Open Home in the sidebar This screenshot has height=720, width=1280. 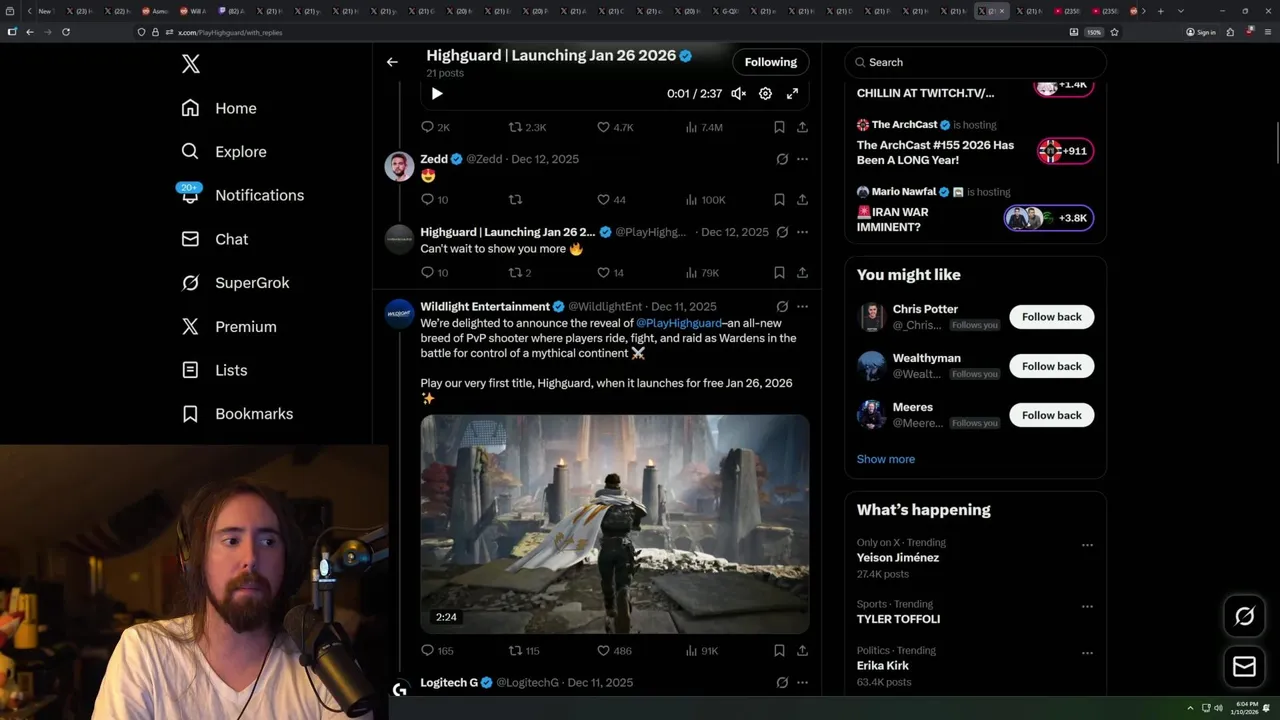[x=219, y=108]
